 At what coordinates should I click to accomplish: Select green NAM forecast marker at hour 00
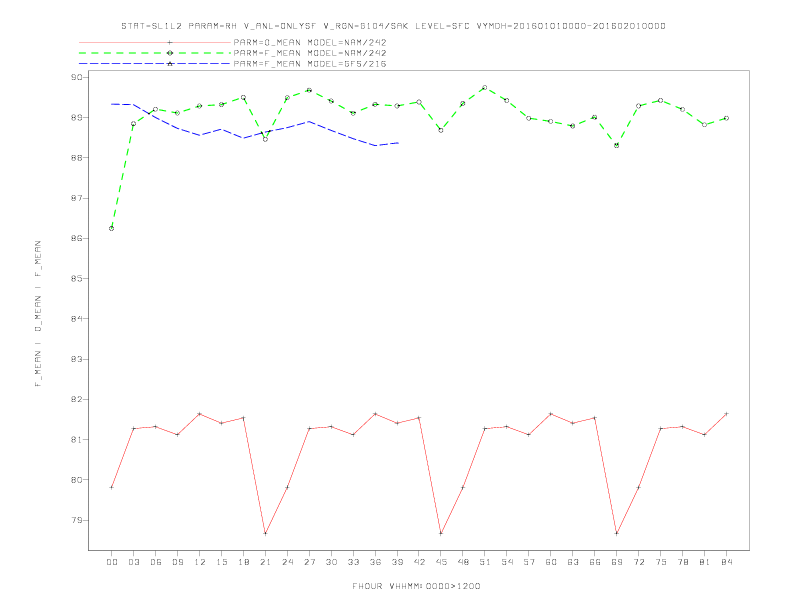tap(112, 228)
